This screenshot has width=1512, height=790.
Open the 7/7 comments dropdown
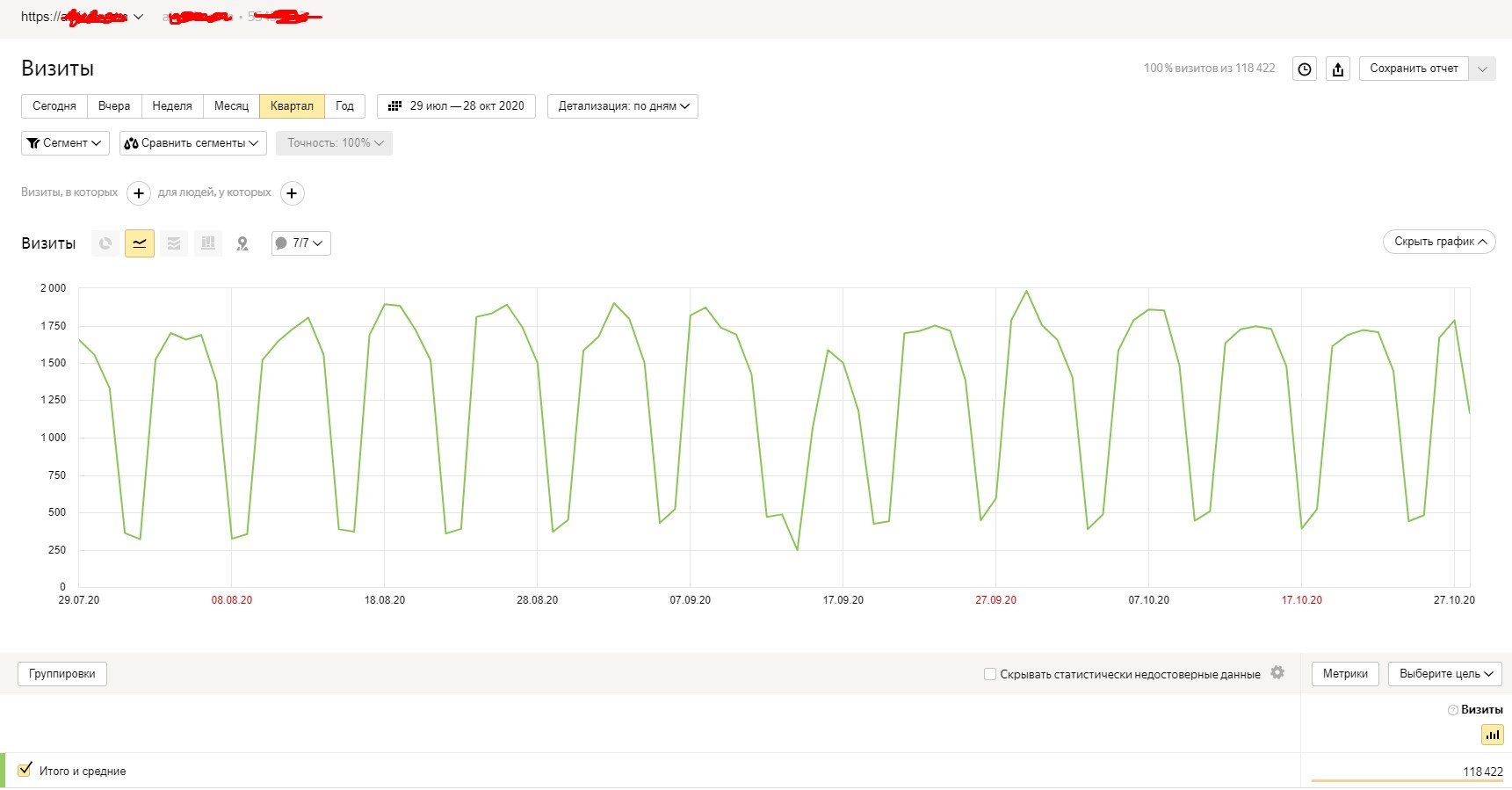coord(301,243)
